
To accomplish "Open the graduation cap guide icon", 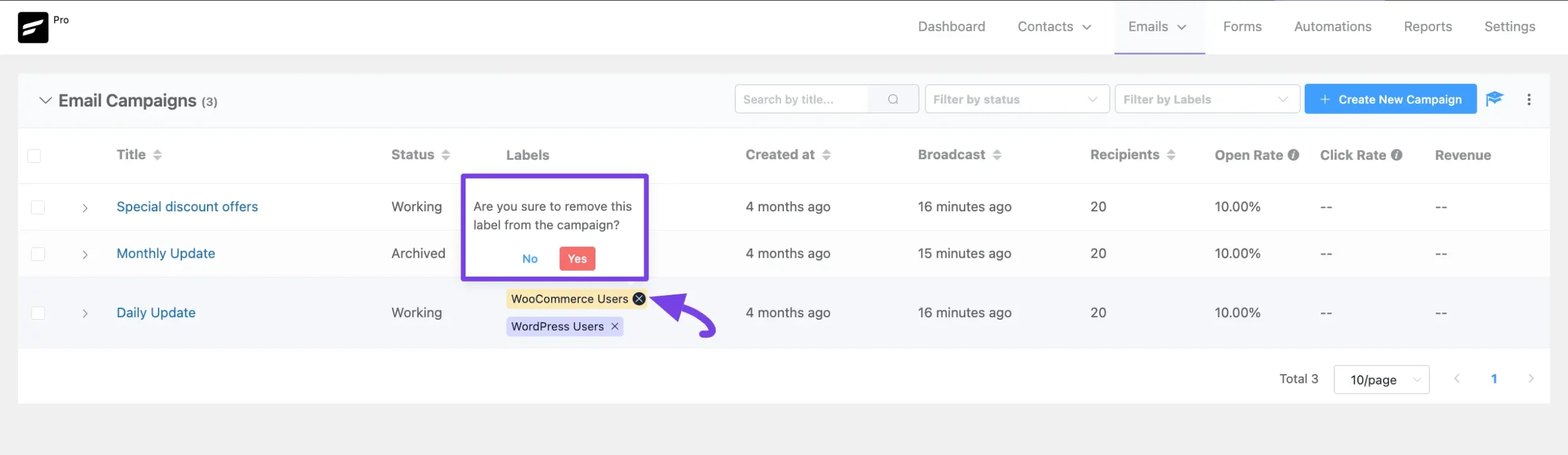I will [1494, 99].
